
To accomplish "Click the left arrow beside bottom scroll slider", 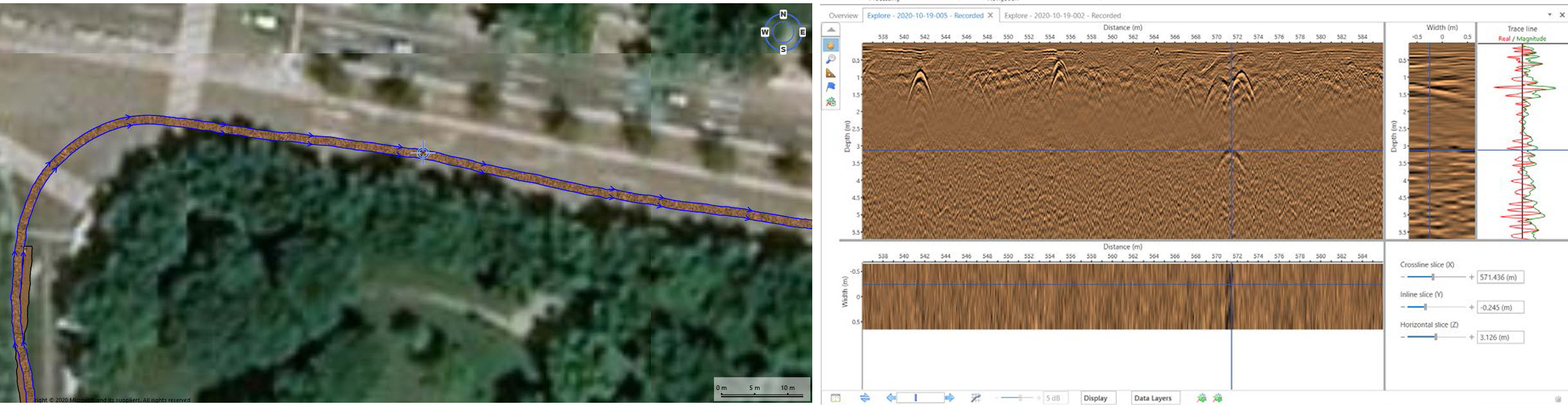I will [891, 398].
